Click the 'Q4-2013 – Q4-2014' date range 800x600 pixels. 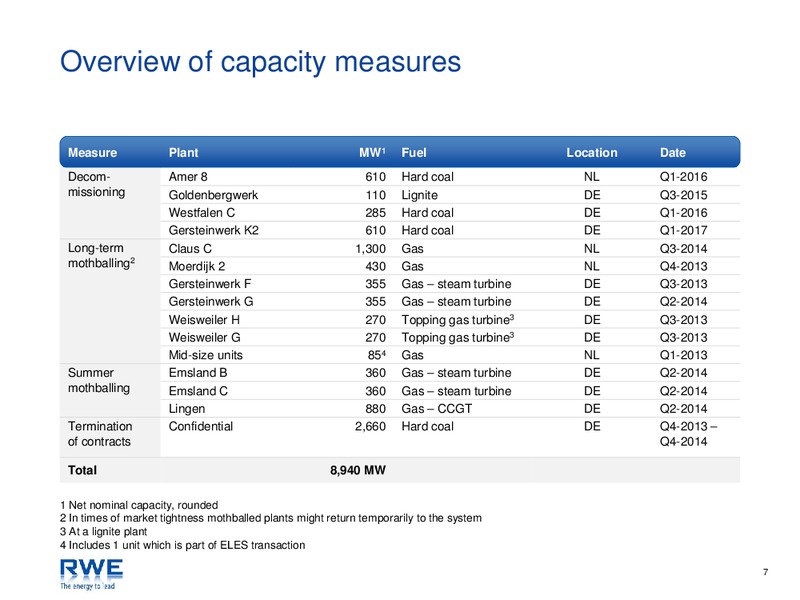point(688,434)
